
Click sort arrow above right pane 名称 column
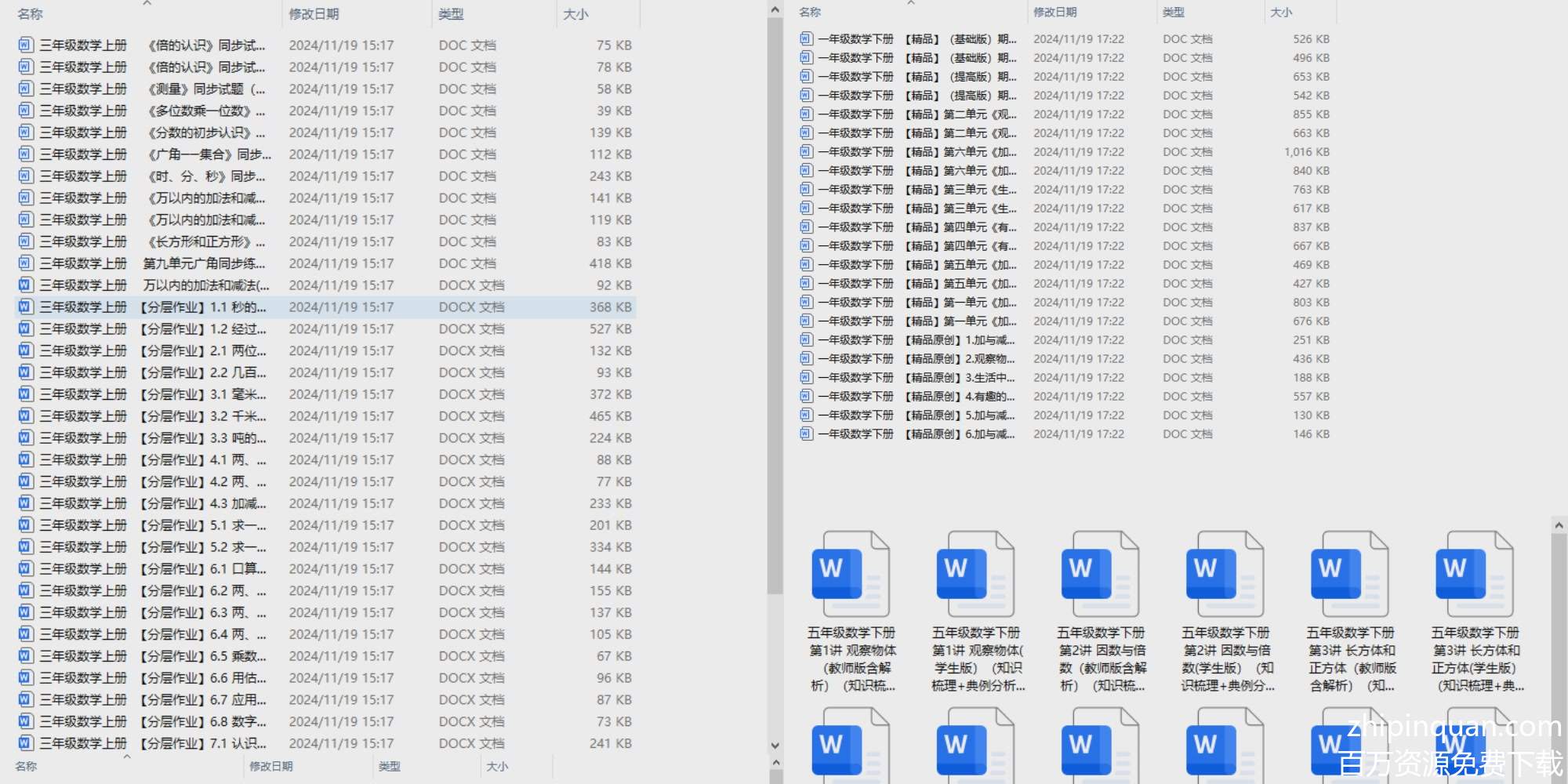point(910,3)
